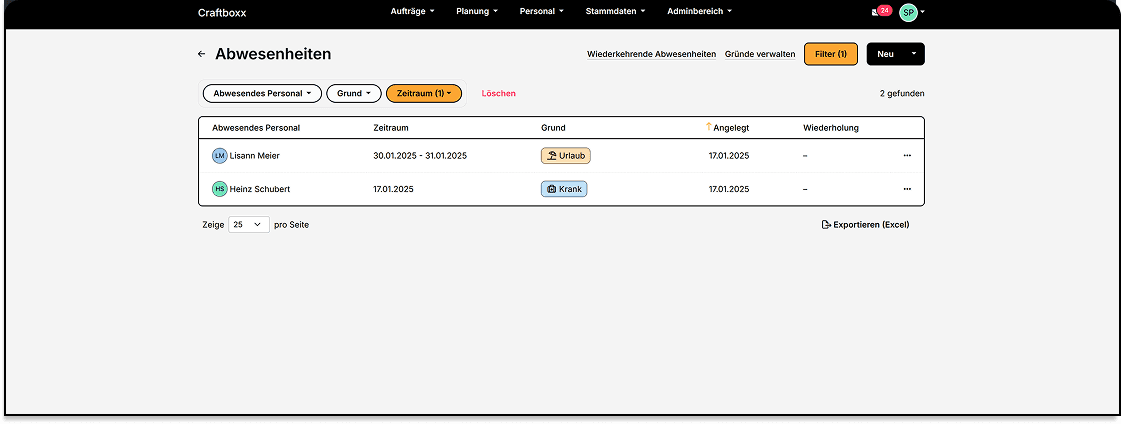The width and height of the screenshot is (1121, 424).
Task: Click the Wiederholung column header
Action: pyautogui.click(x=831, y=128)
